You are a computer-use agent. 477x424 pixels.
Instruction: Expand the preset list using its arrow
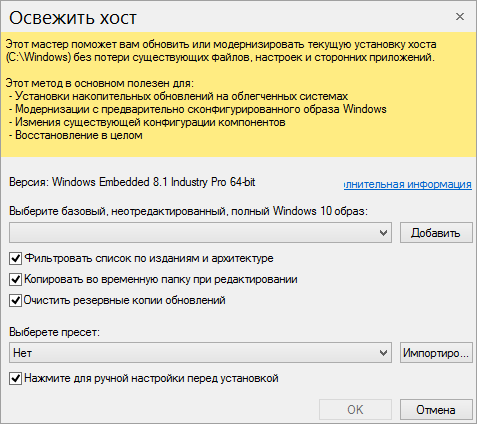[x=383, y=352]
